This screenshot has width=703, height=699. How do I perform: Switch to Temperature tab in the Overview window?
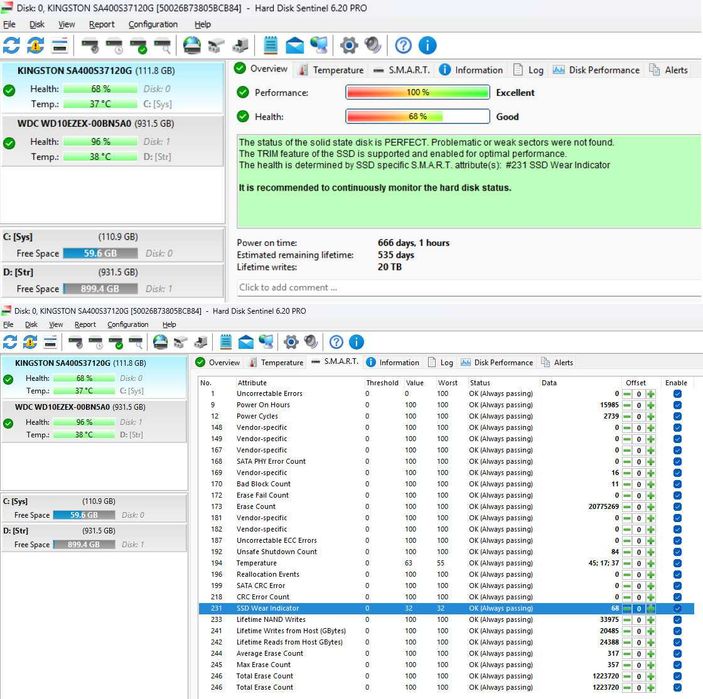pos(332,70)
